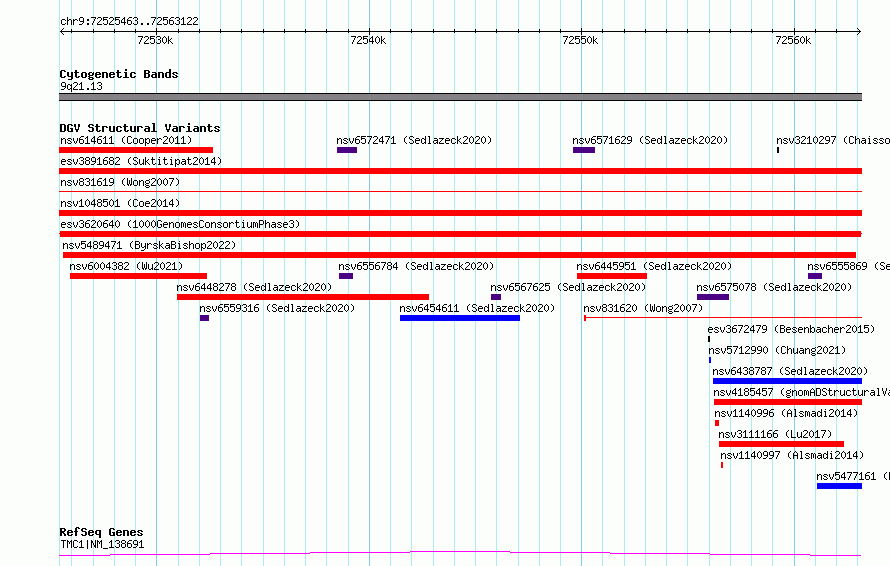Image resolution: width=890 pixels, height=566 pixels.
Task: Select the red bar under nsv4185457
Action: point(788,402)
